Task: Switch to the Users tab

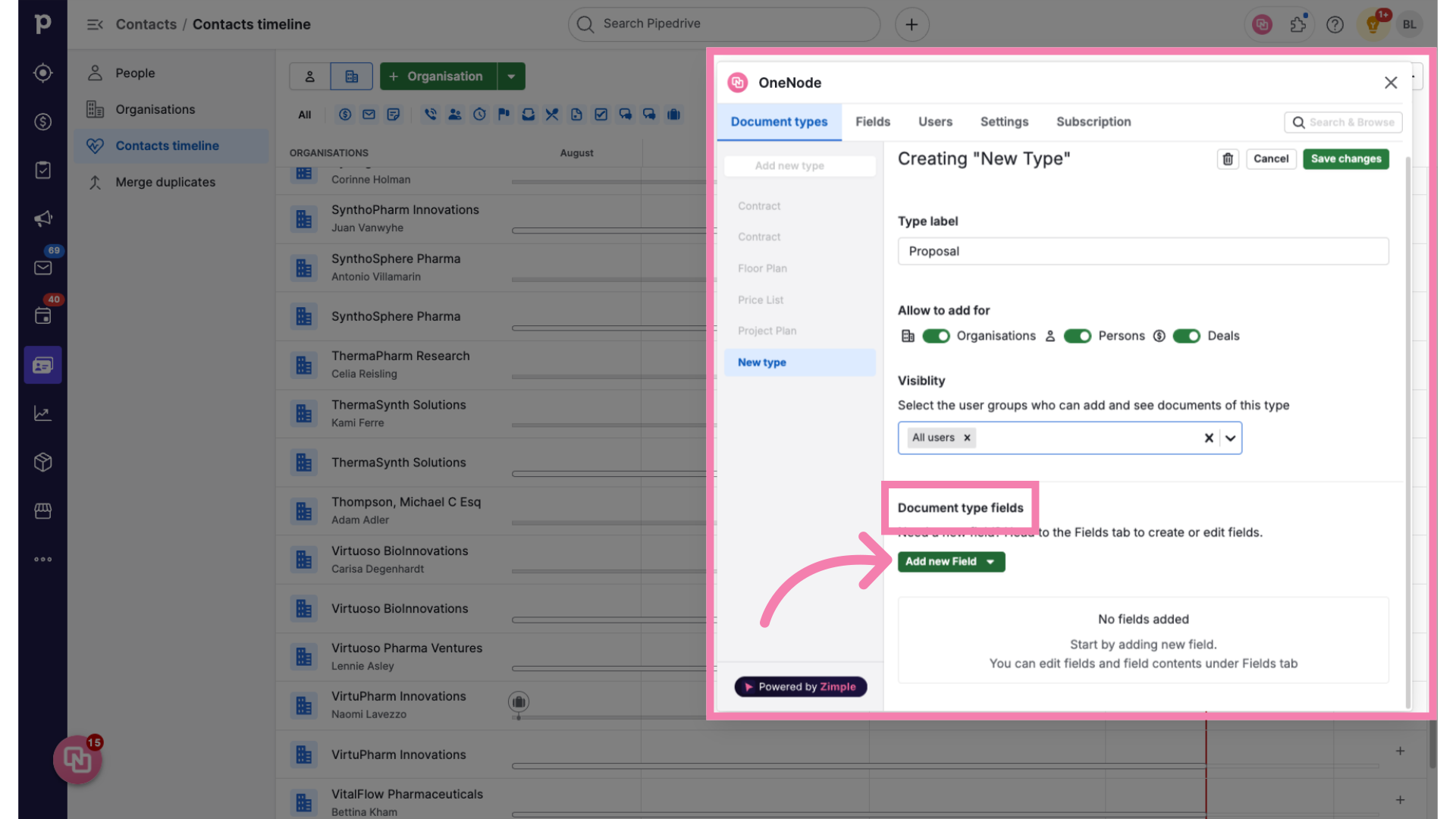Action: coord(935,121)
